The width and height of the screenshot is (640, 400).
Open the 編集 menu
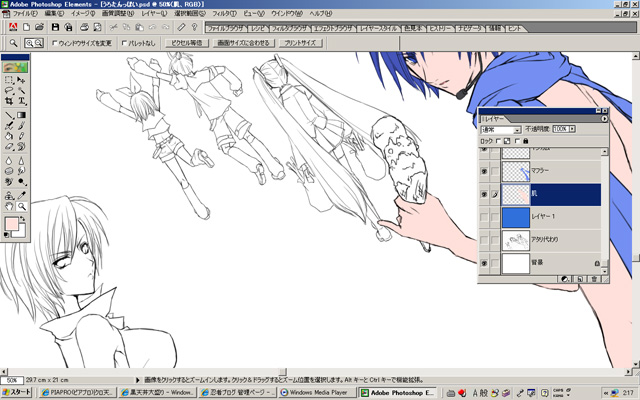point(54,13)
